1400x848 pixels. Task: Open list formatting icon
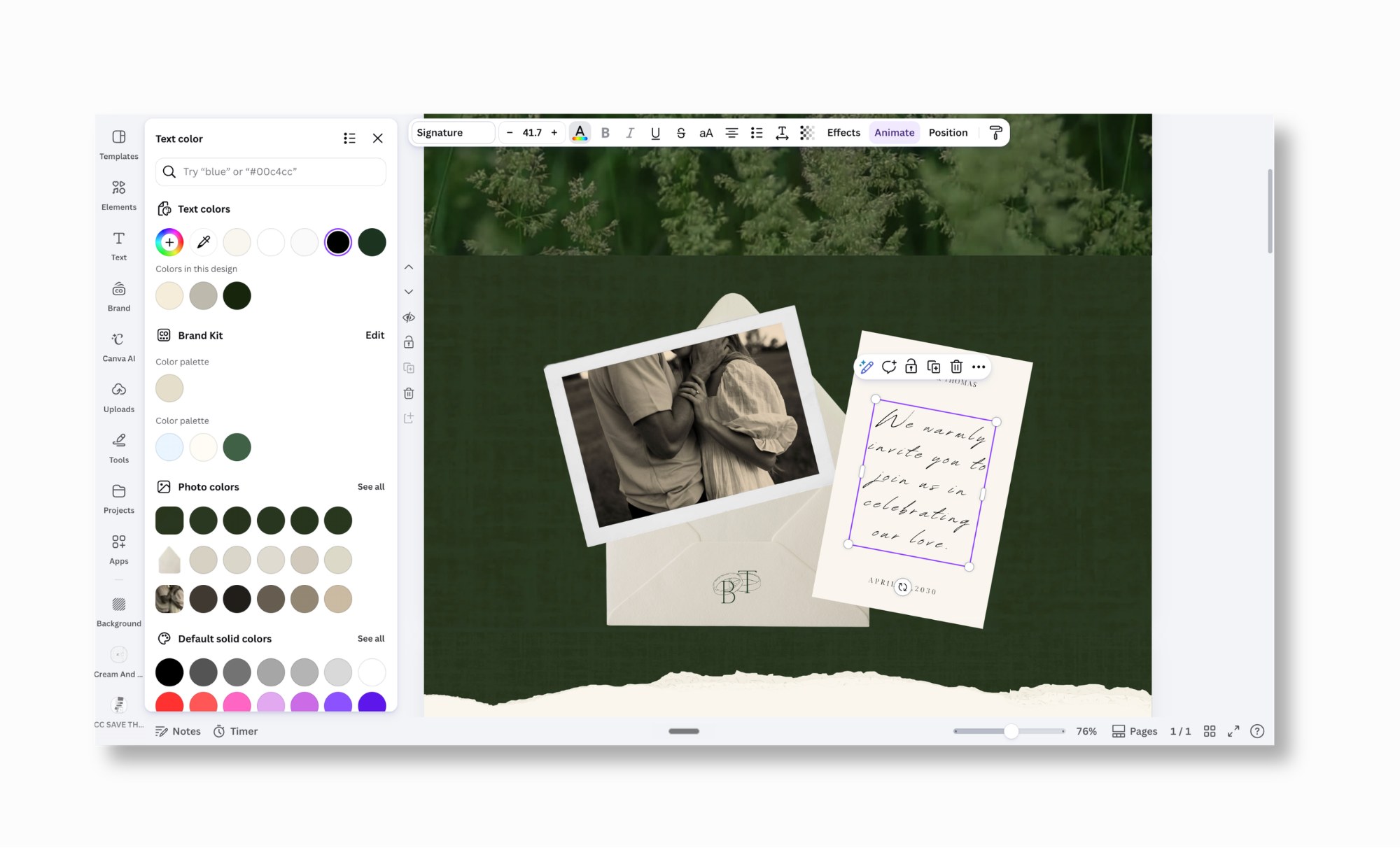[757, 133]
